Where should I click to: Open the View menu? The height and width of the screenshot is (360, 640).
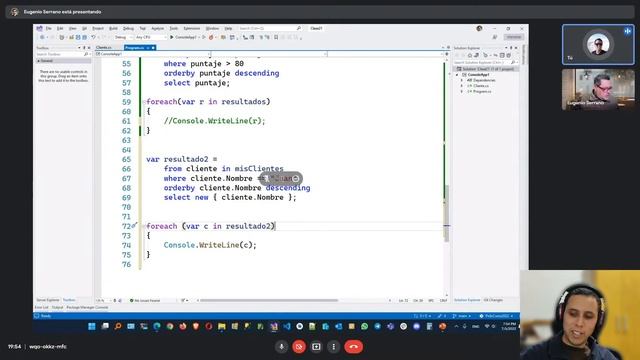pos(72,28)
